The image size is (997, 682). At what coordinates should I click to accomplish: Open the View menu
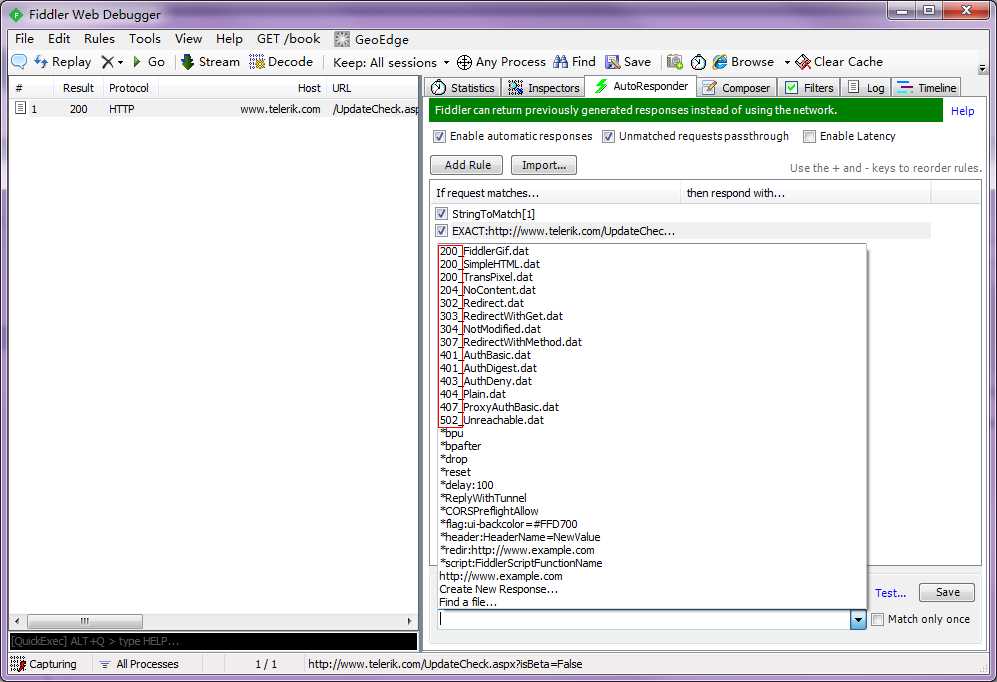coord(188,39)
